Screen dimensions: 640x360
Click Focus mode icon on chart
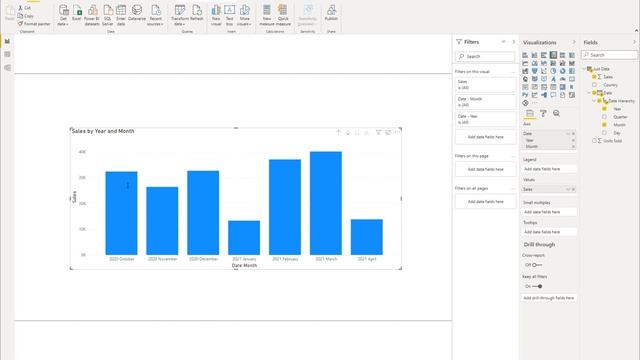coord(388,132)
